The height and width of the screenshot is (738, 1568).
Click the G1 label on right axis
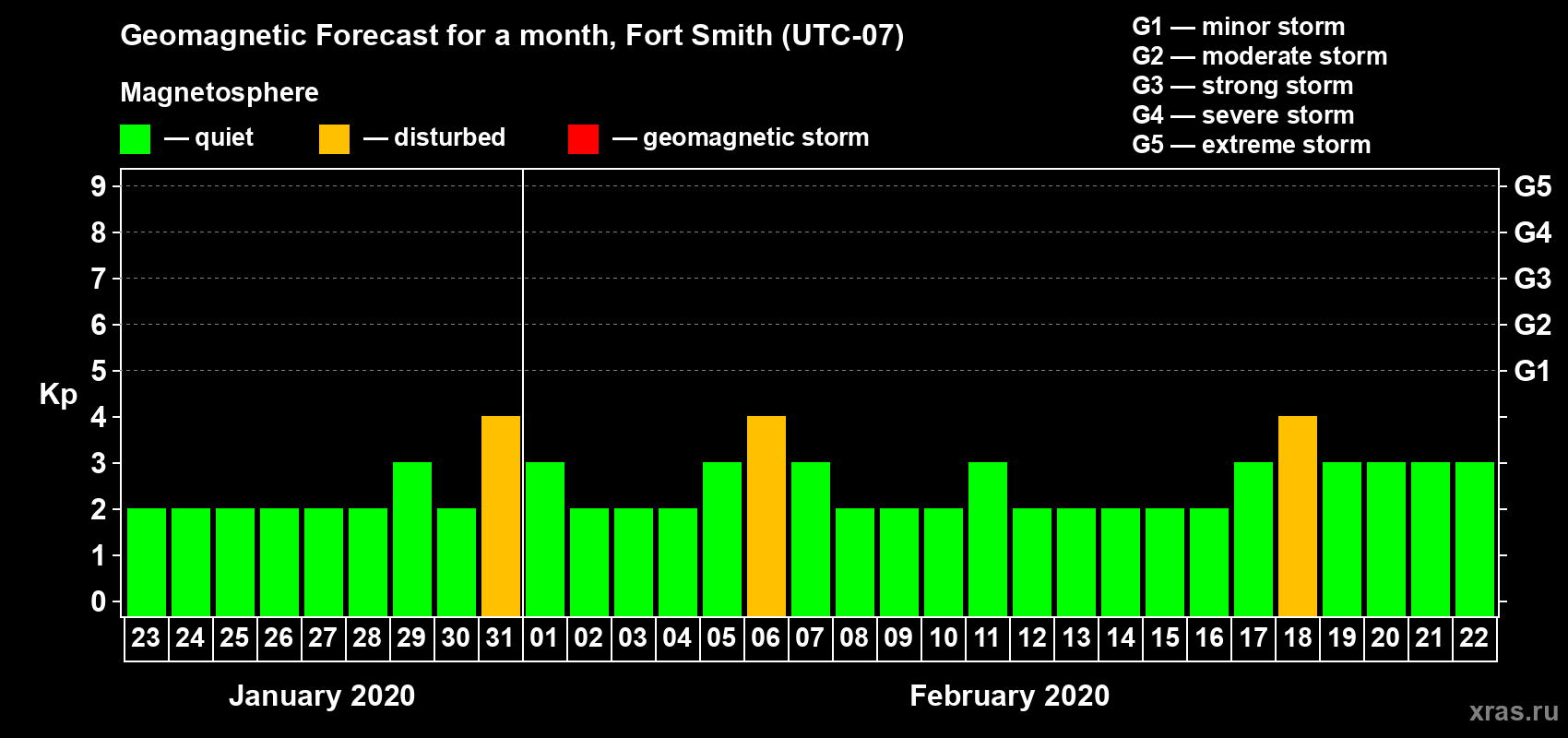coord(1533,371)
